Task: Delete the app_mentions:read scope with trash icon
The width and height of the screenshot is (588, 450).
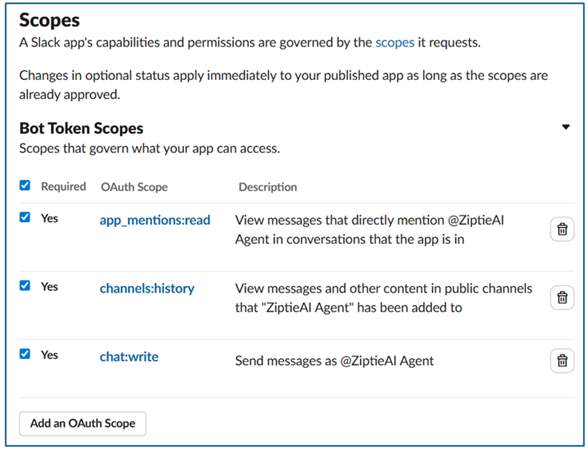Action: tap(562, 229)
